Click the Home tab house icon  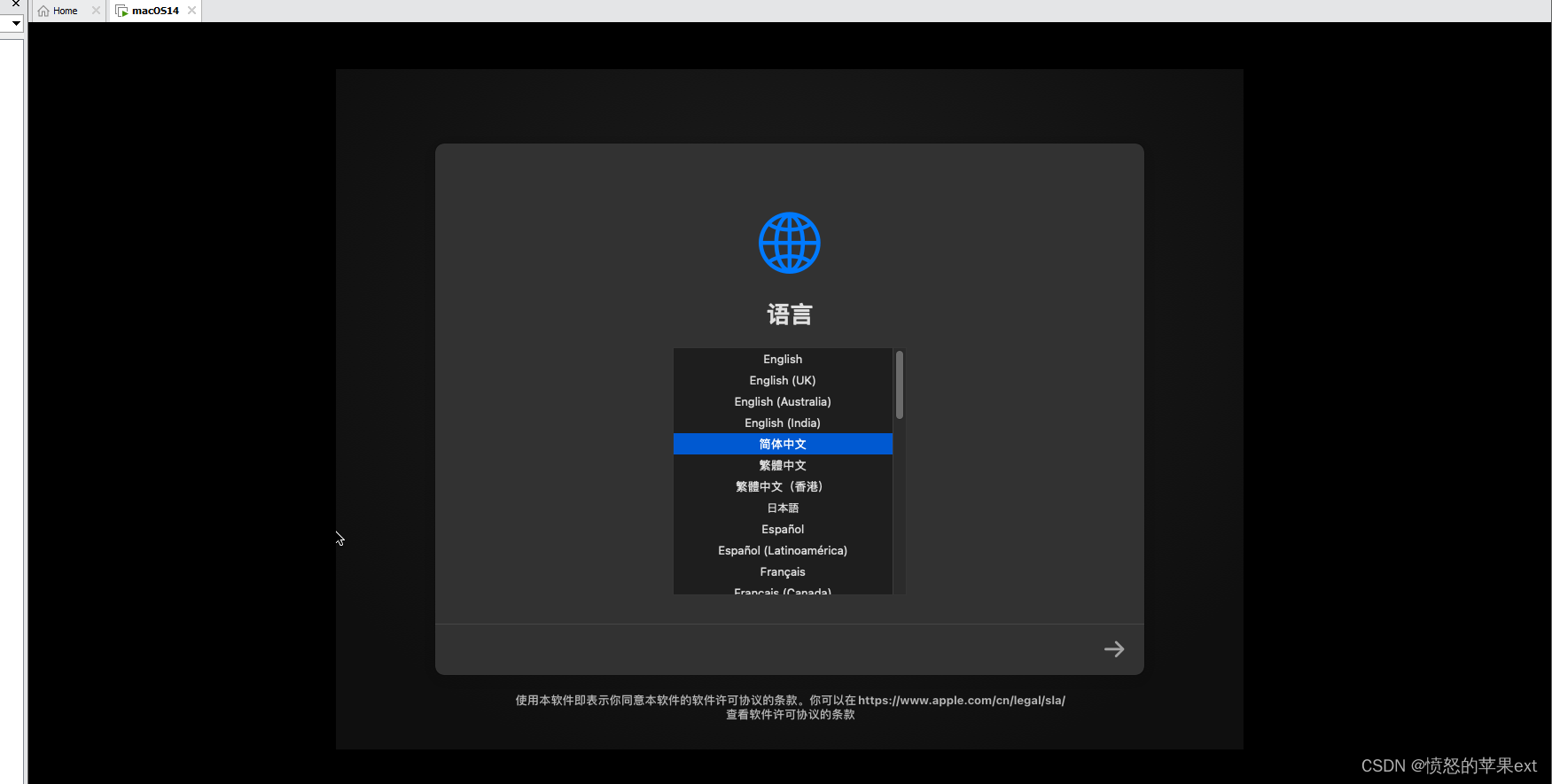pyautogui.click(x=43, y=11)
